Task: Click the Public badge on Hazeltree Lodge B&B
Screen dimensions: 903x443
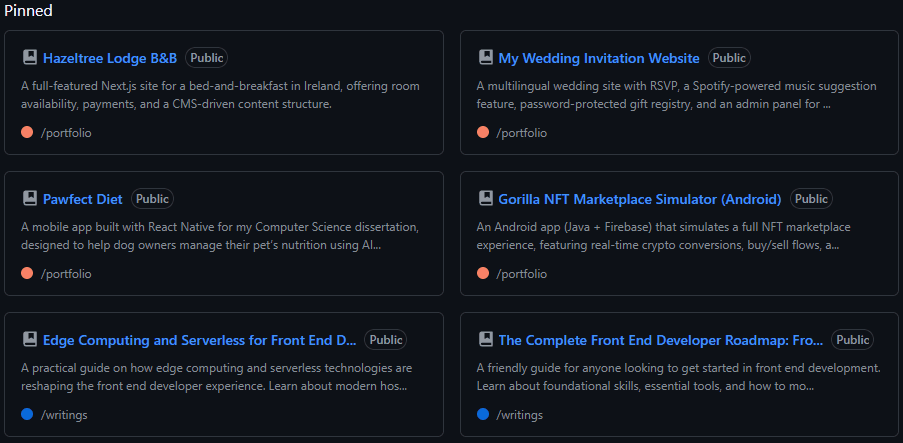Action: coord(206,58)
